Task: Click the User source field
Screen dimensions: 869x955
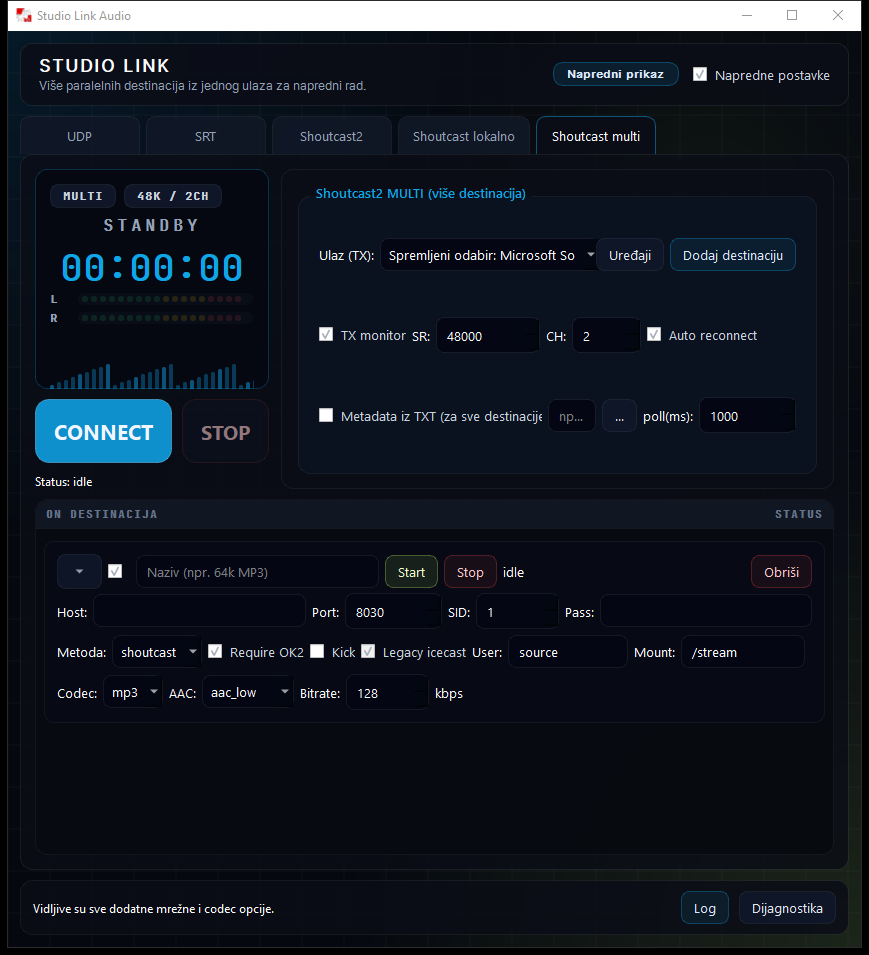Action: pos(568,652)
